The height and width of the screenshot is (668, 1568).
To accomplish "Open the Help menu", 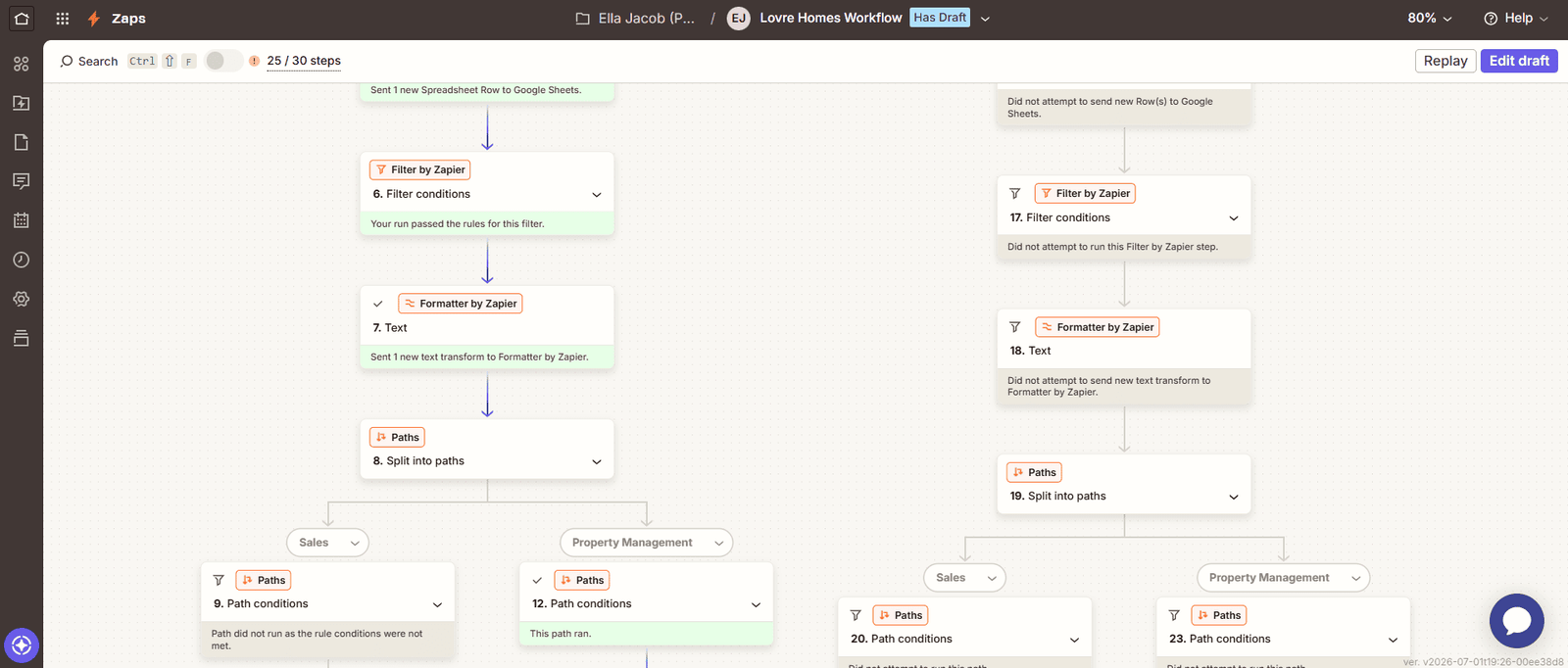I will coord(1516,19).
